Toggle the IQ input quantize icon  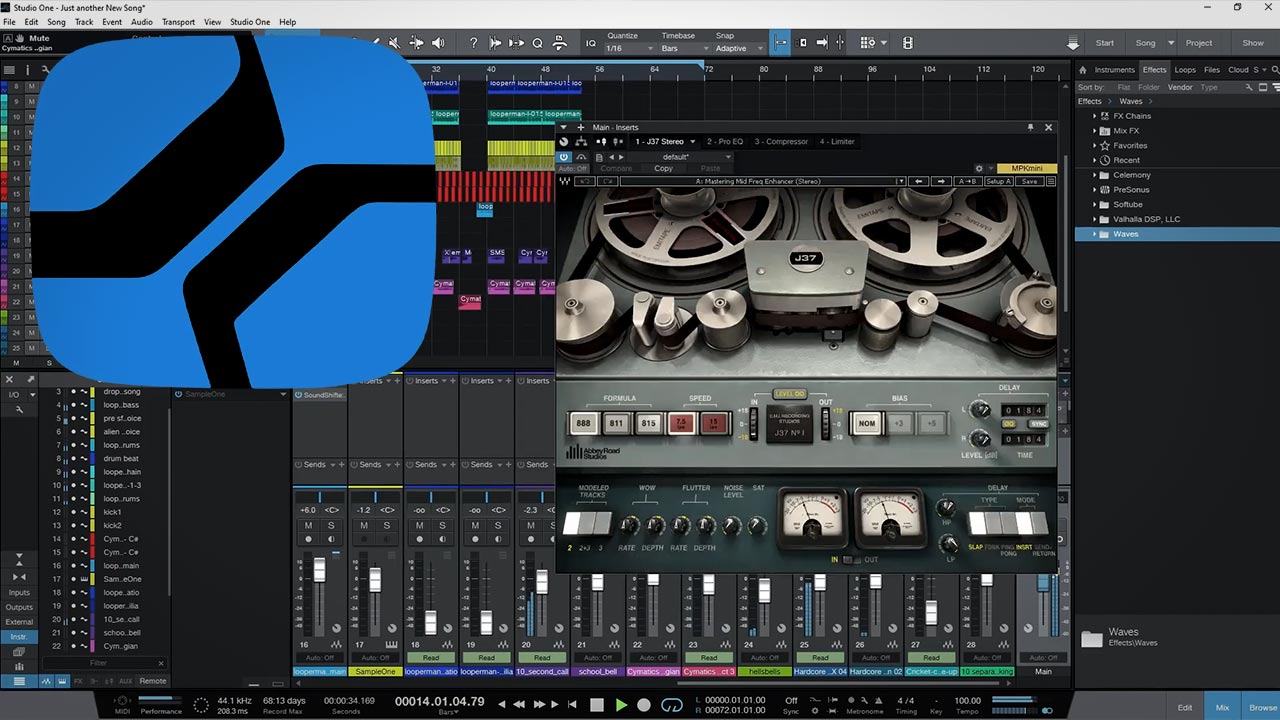coord(591,43)
